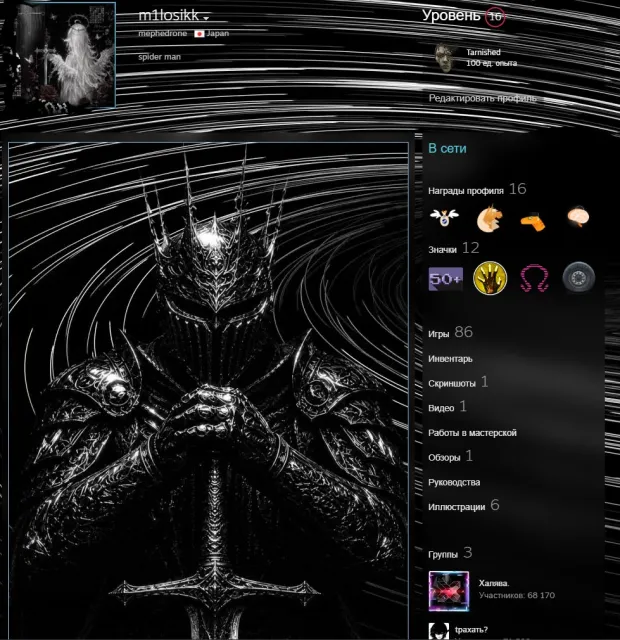The width and height of the screenshot is (620, 640).
Task: Open Работы в мастерской link
Action: (472, 433)
